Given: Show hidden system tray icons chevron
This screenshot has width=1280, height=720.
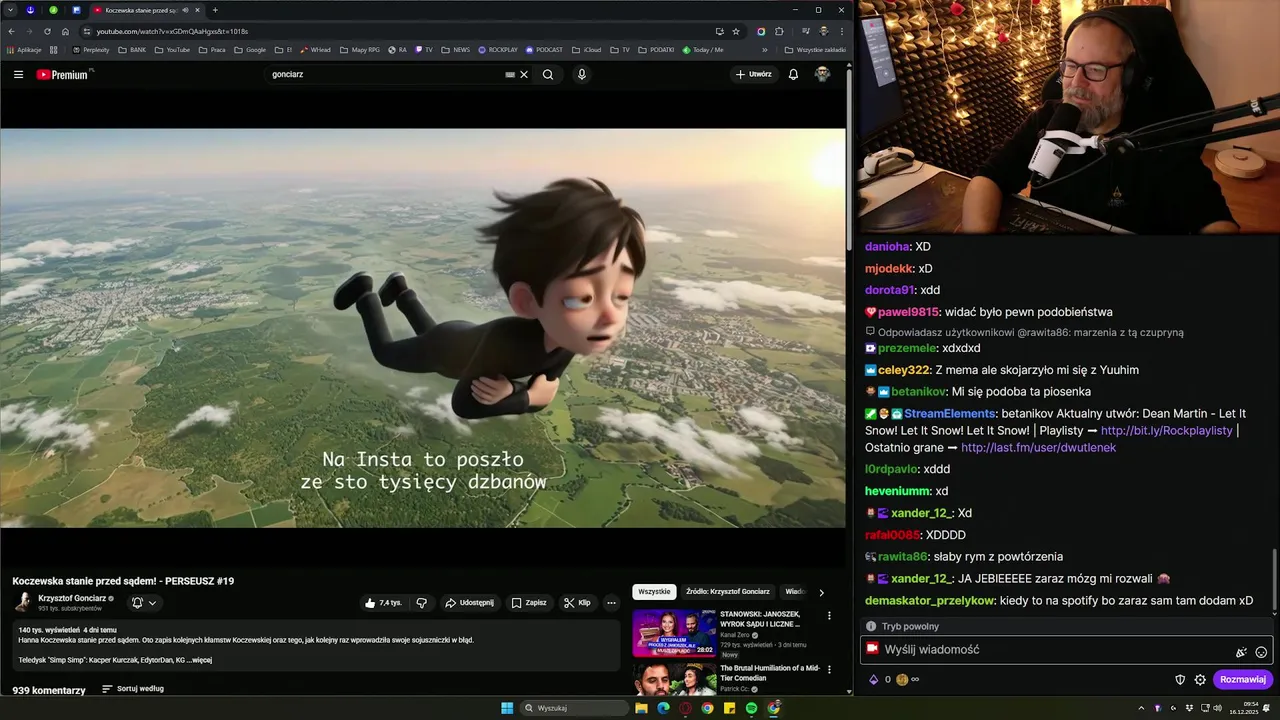Looking at the screenshot, I should point(1142,708).
